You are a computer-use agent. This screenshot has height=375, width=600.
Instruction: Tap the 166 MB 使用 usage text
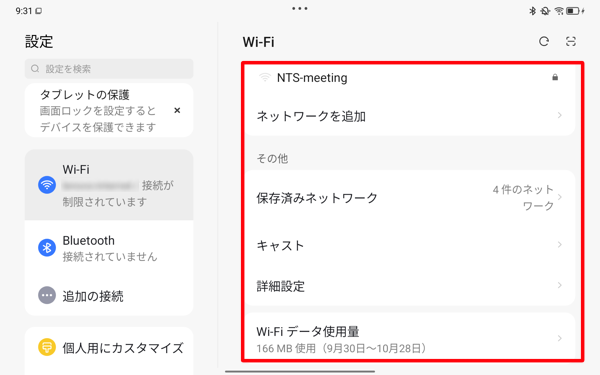click(x=341, y=349)
